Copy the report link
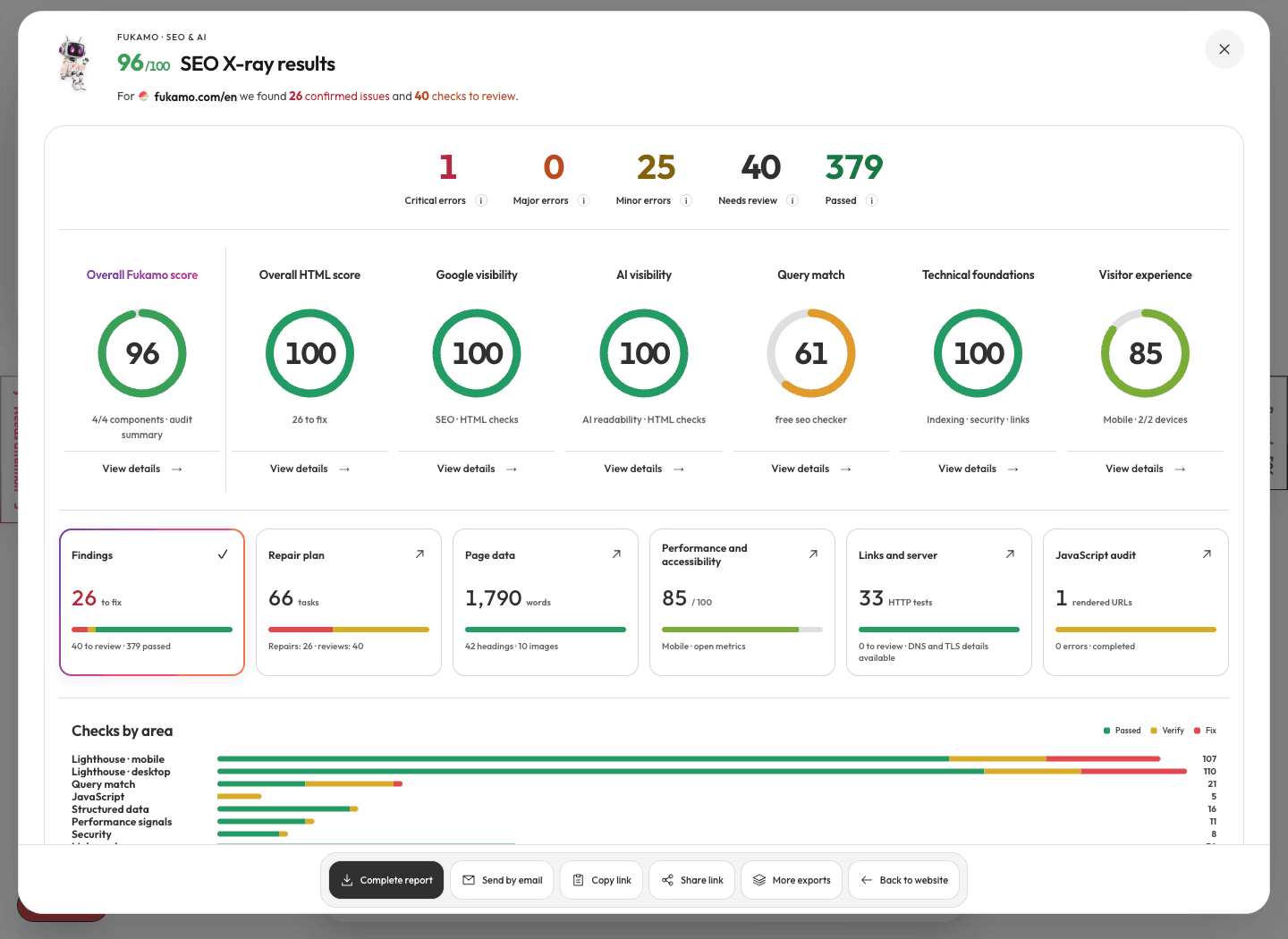1288x939 pixels. [602, 880]
